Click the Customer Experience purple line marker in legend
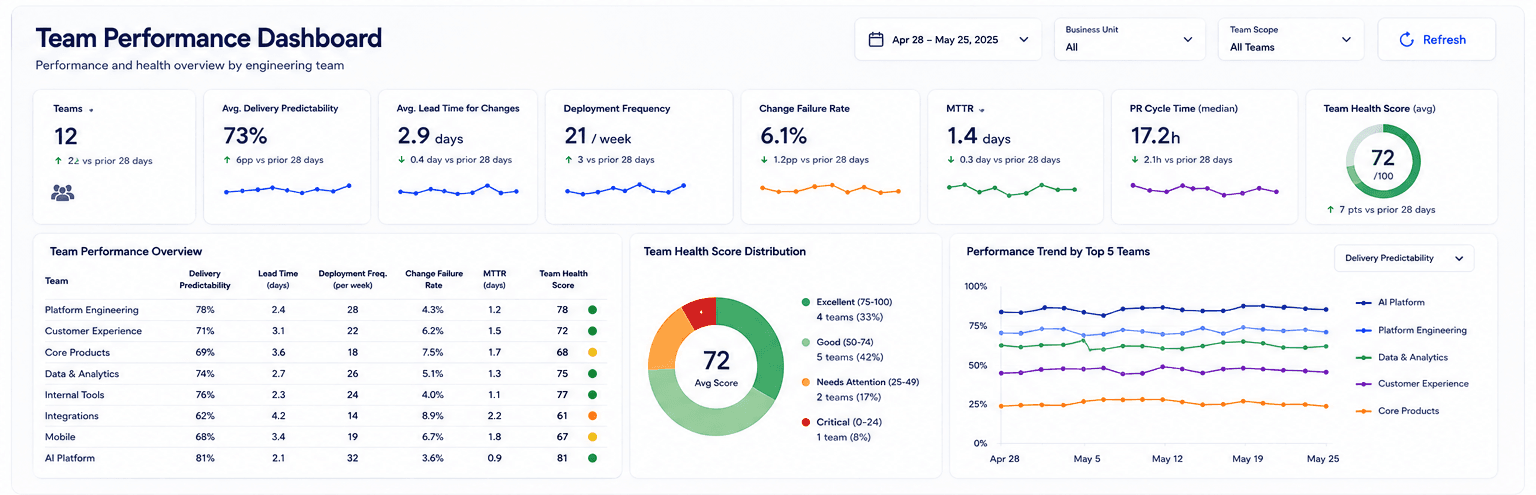The height and width of the screenshot is (495, 1536). point(1363,384)
